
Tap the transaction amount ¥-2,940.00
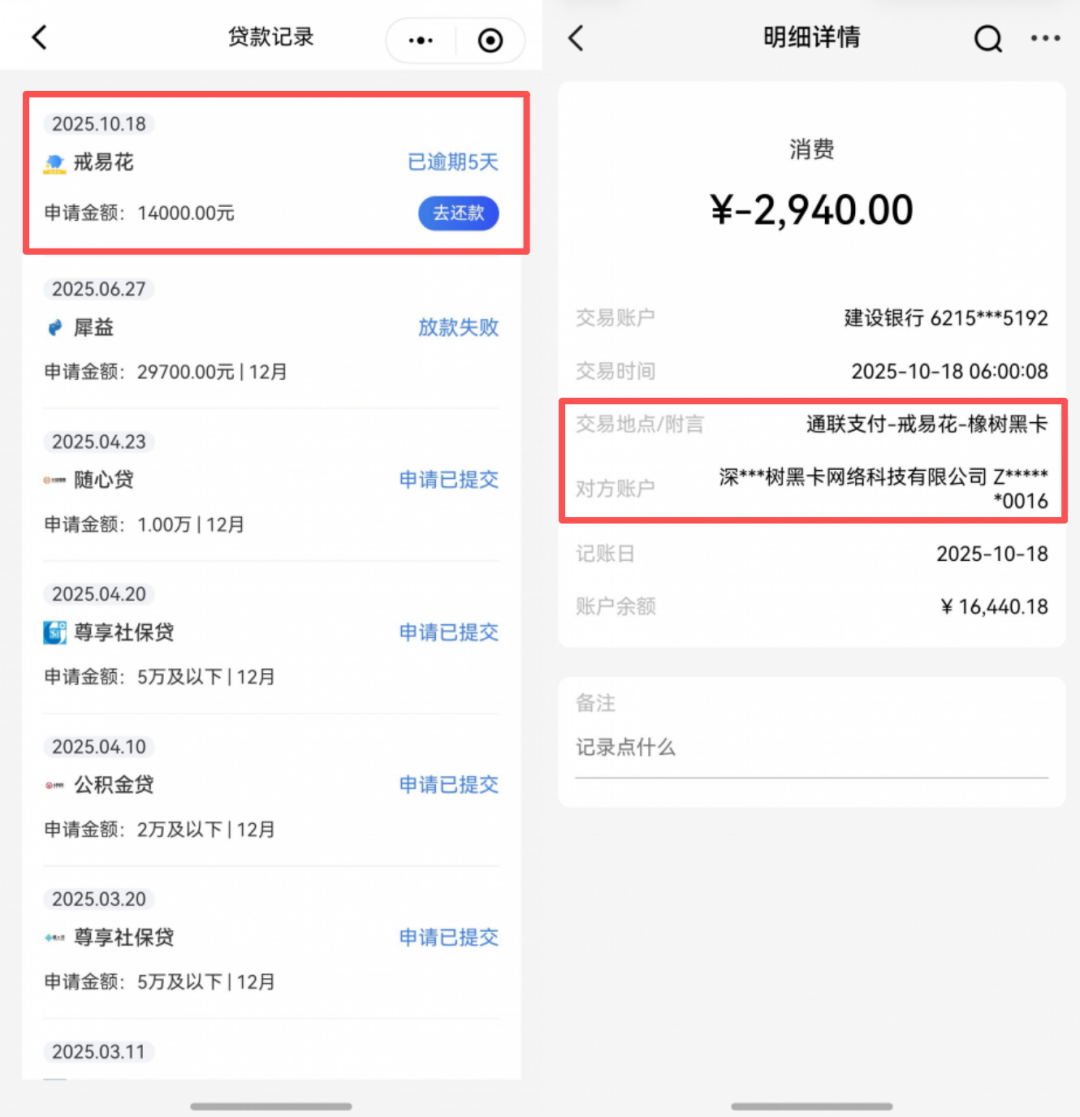[x=811, y=210]
